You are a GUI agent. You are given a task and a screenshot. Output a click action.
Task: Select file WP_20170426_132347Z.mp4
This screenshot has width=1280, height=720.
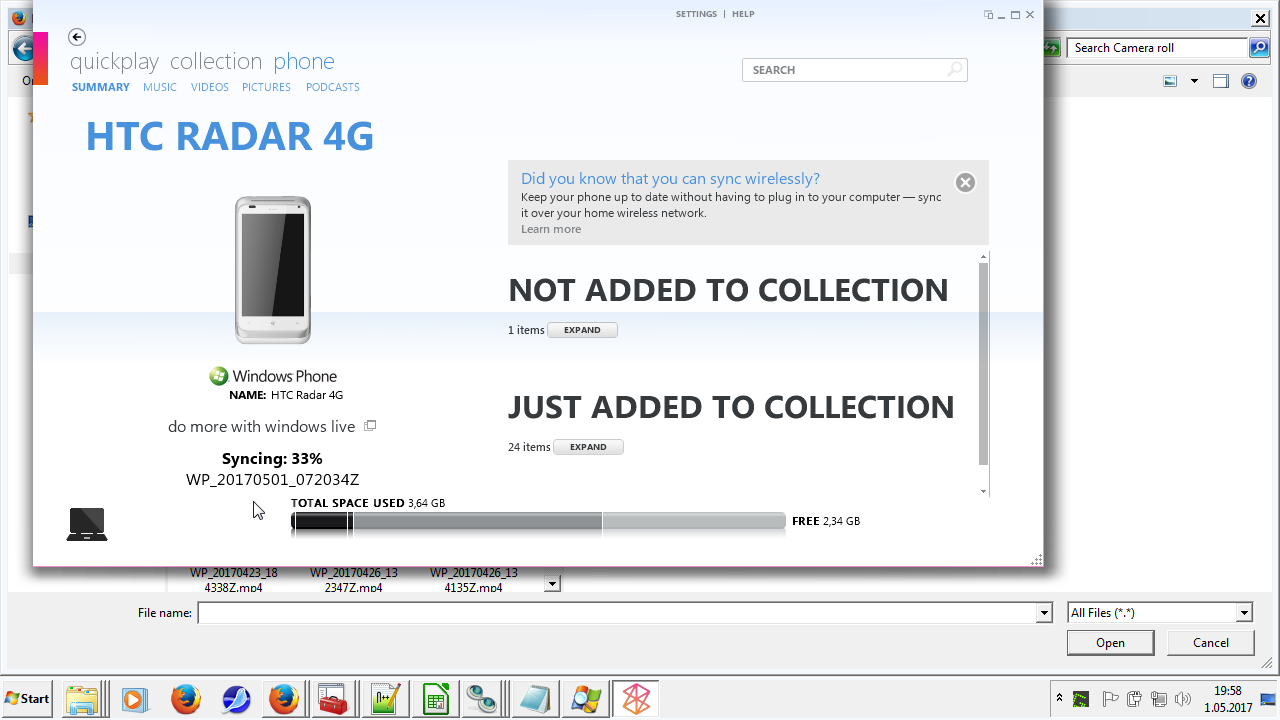coord(354,581)
